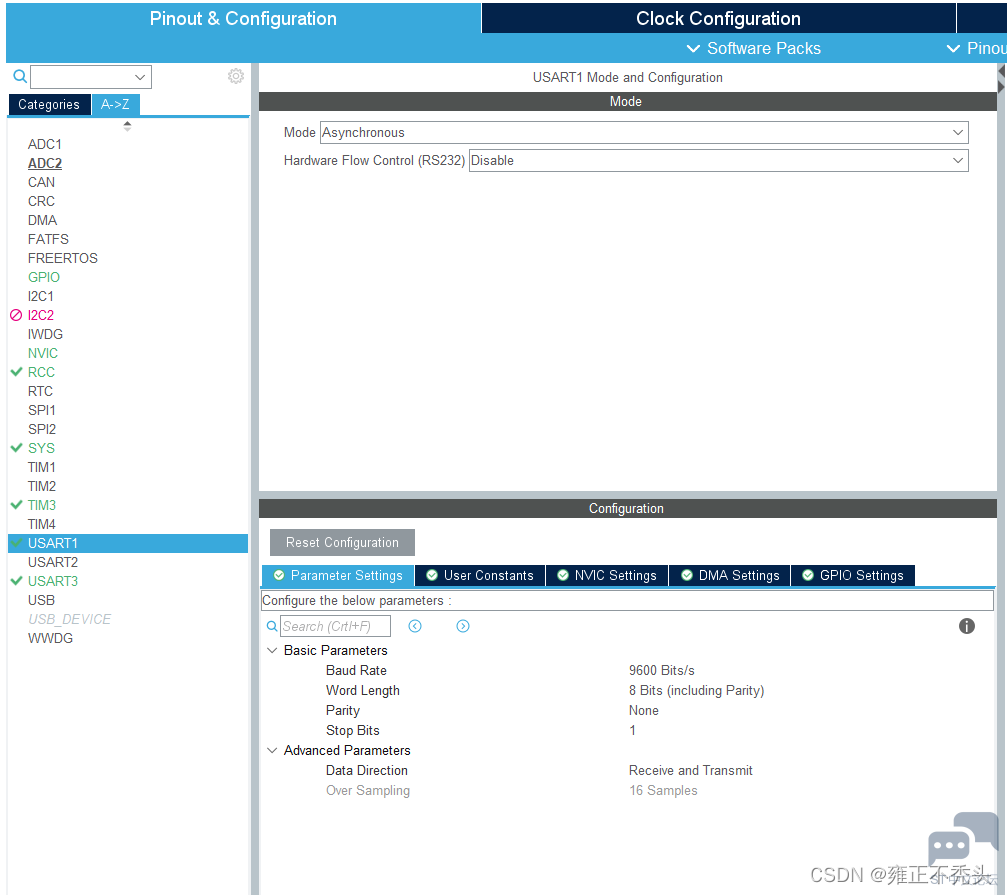Open the GPIO Settings tab
Image resolution: width=1007 pixels, height=895 pixels.
853,575
